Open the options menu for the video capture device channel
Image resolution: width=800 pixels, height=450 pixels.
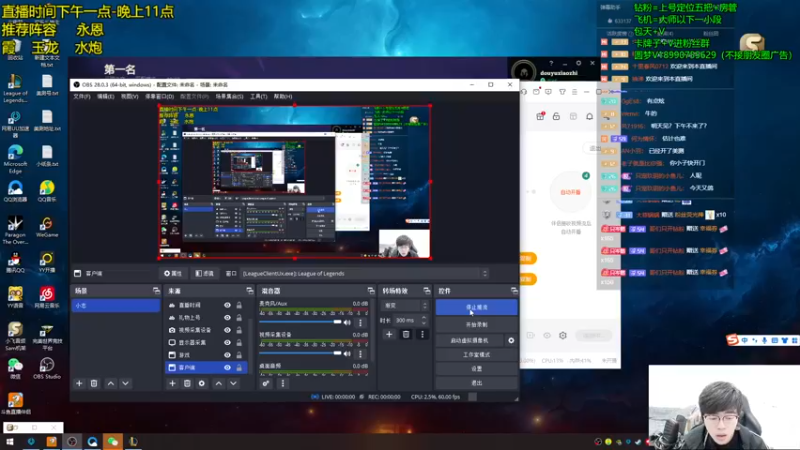360,354
